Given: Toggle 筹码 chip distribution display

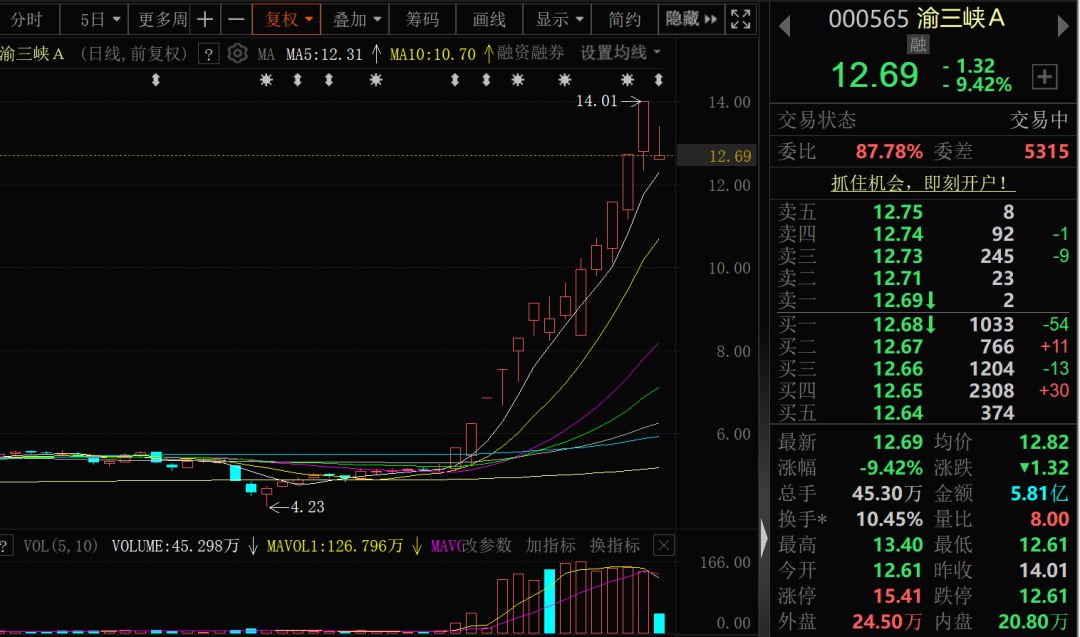Looking at the screenshot, I should (x=422, y=19).
